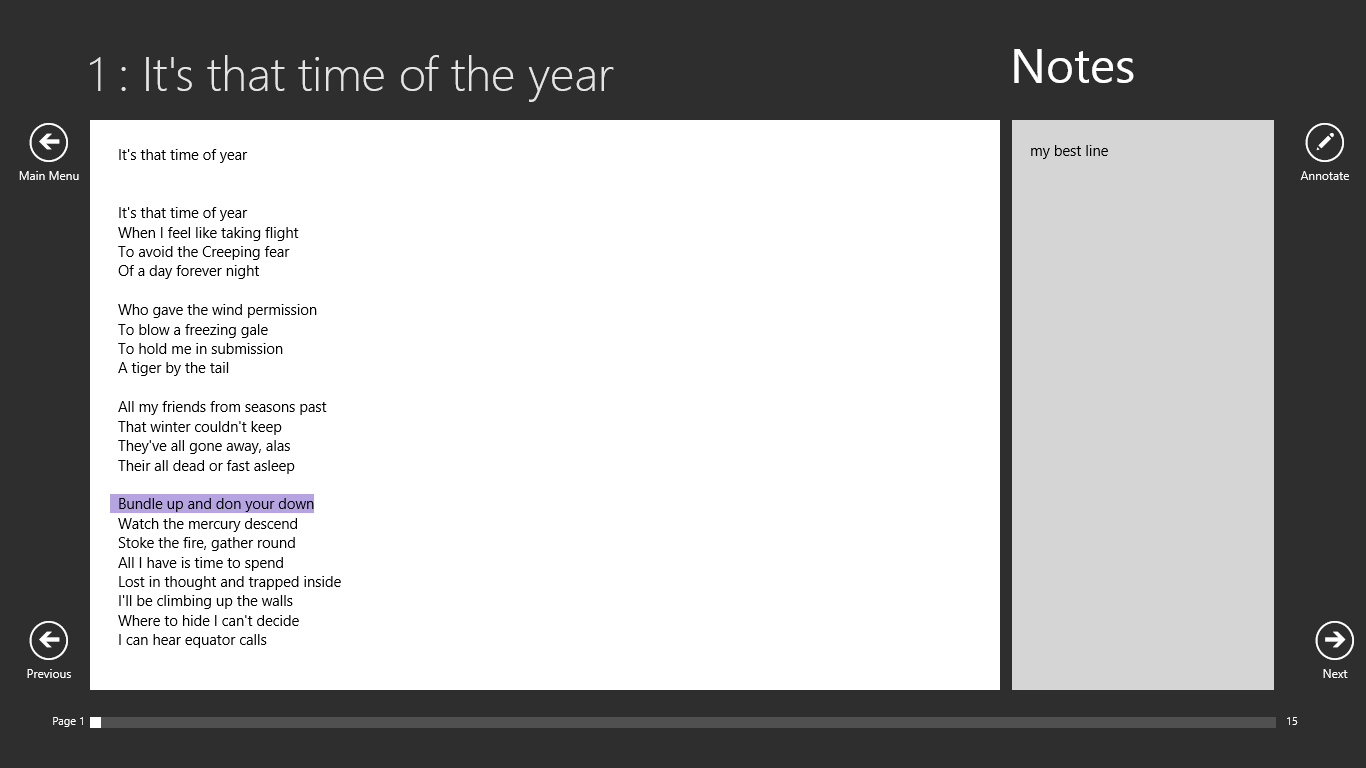Image resolution: width=1366 pixels, height=768 pixels.
Task: Click the 'Previous' label text
Action: tap(49, 674)
